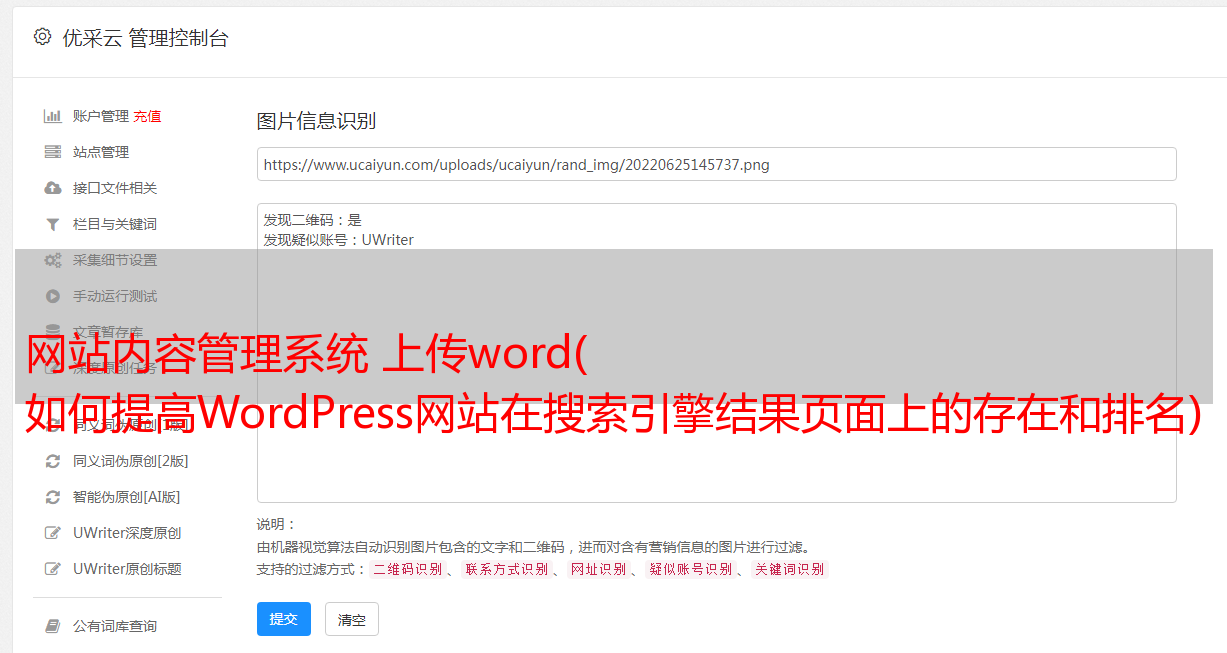Click the edit icon beside UWriter深度原创
Image resolution: width=1227 pixels, height=653 pixels.
click(x=53, y=533)
